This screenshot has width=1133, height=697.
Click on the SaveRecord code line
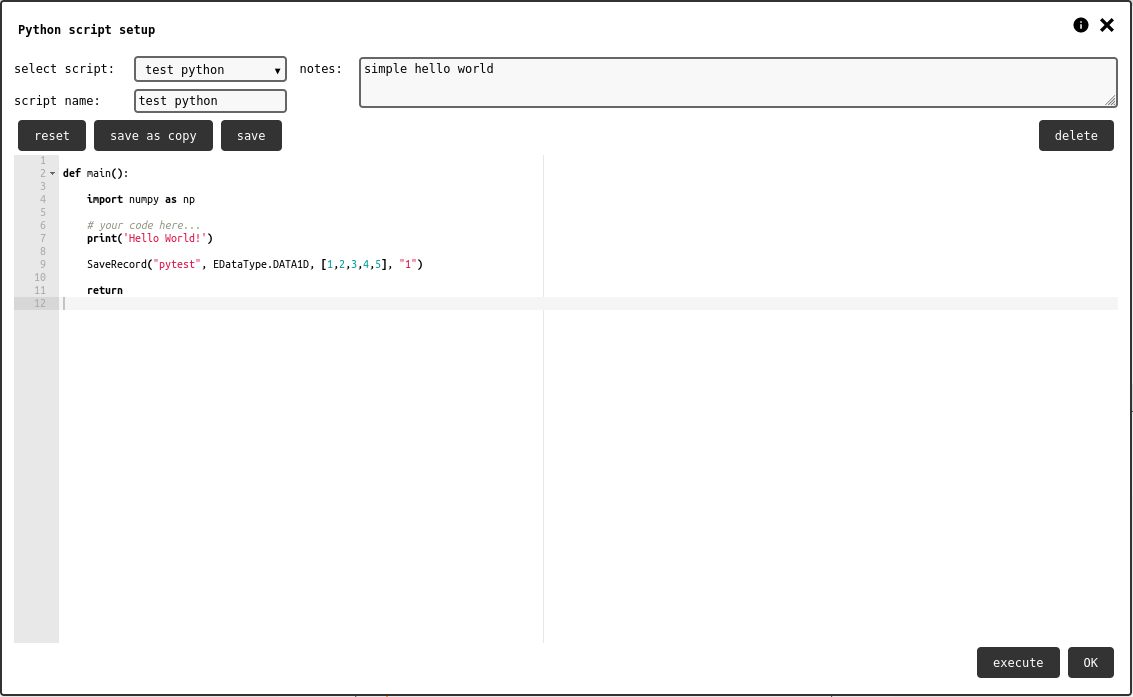(x=254, y=265)
